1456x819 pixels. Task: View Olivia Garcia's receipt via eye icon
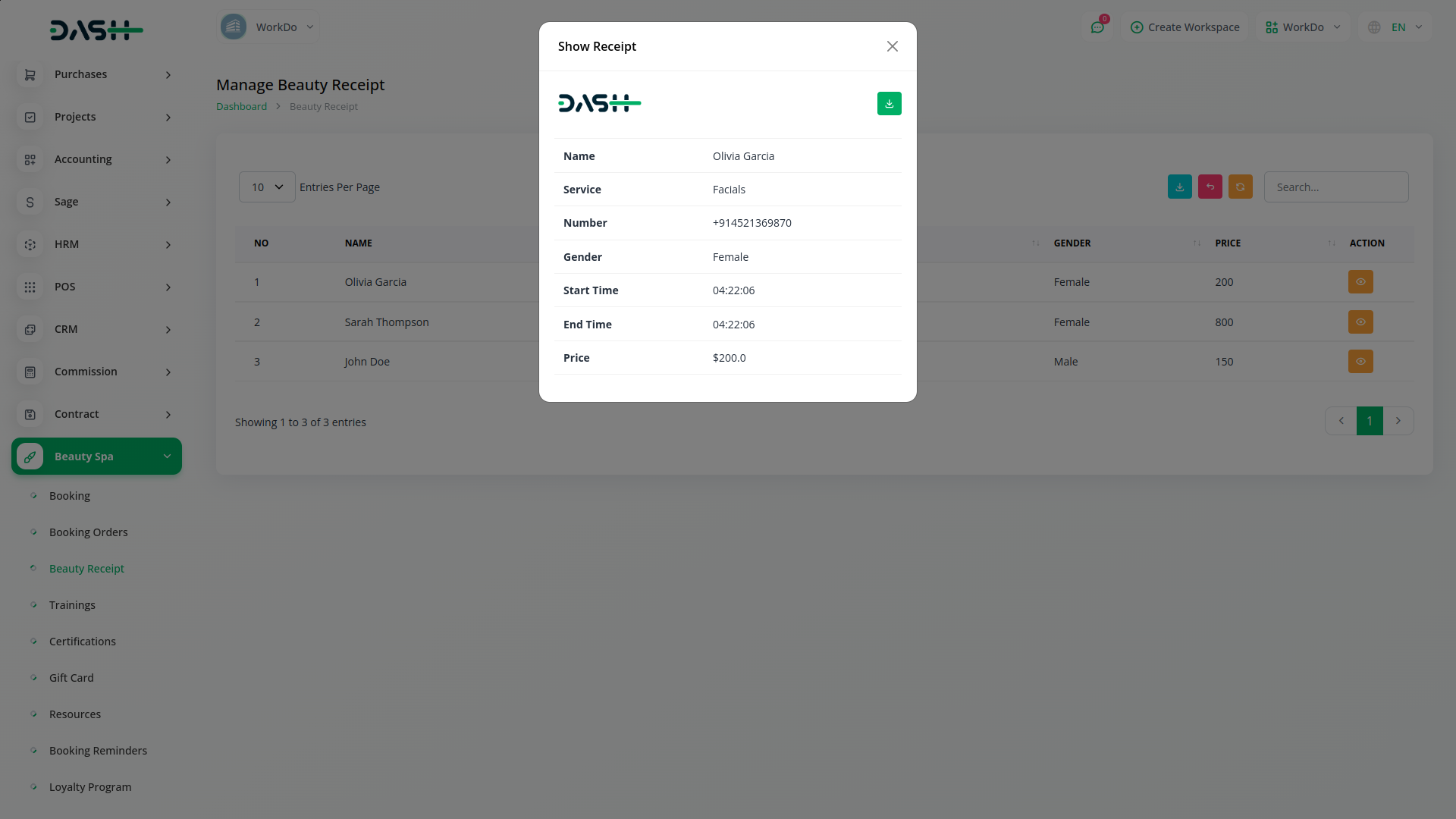(x=1360, y=282)
